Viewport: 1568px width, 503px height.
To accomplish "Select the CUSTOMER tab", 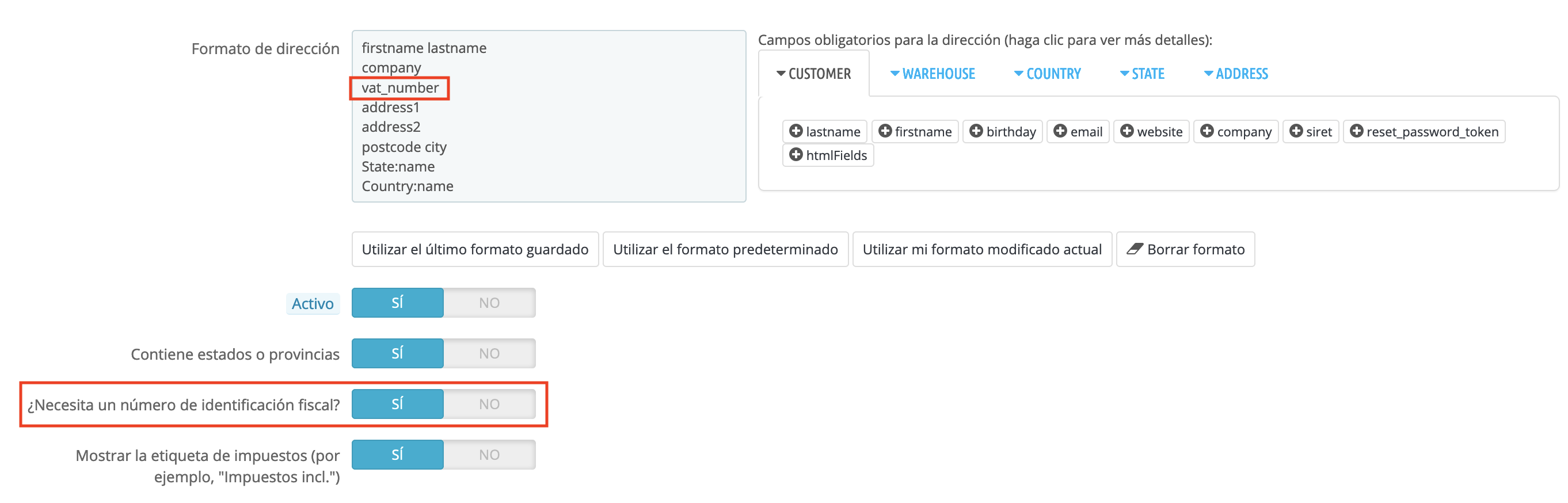I will point(814,74).
